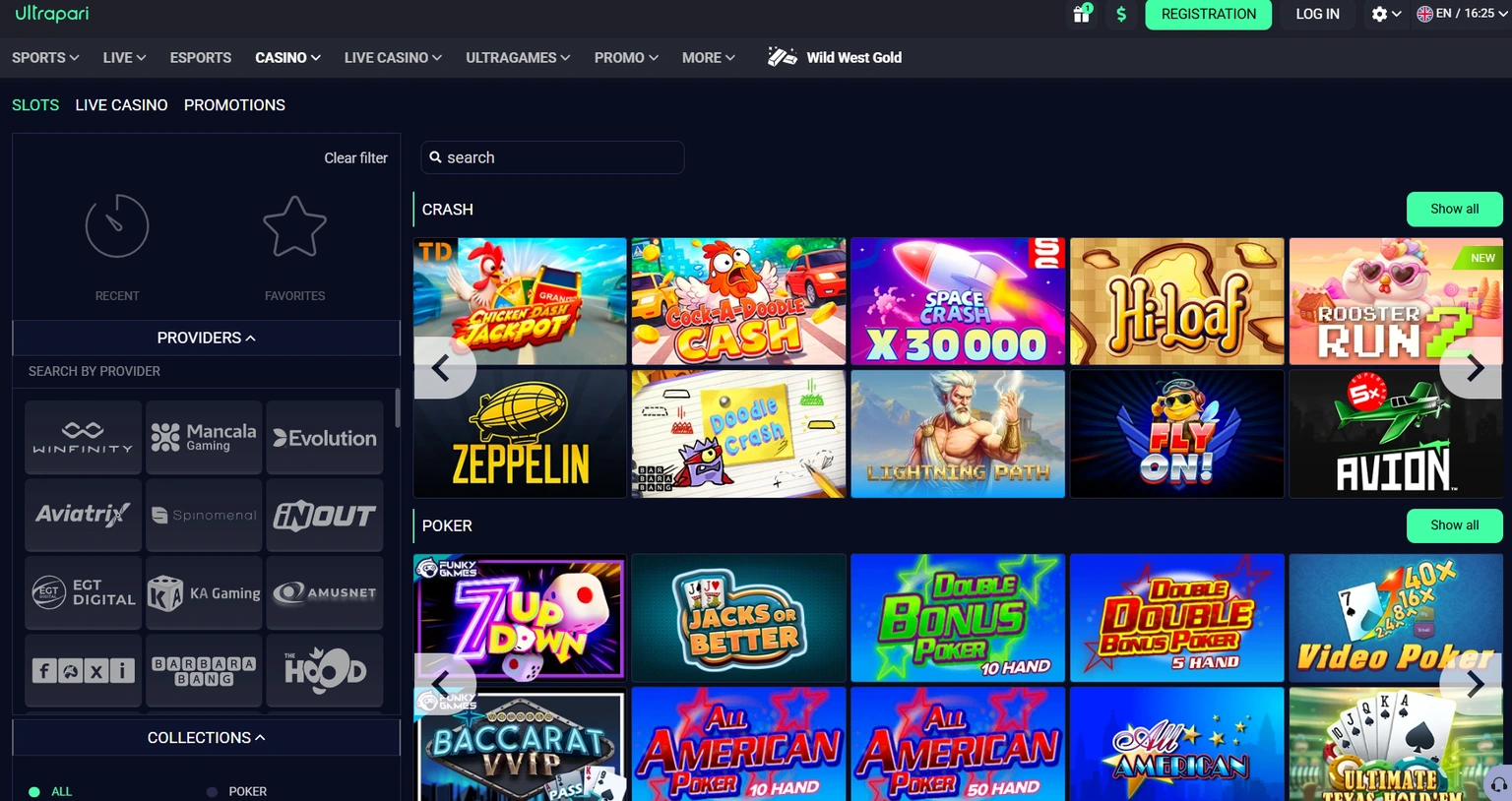
Task: Go to previous Crash games slide
Action: (443, 368)
